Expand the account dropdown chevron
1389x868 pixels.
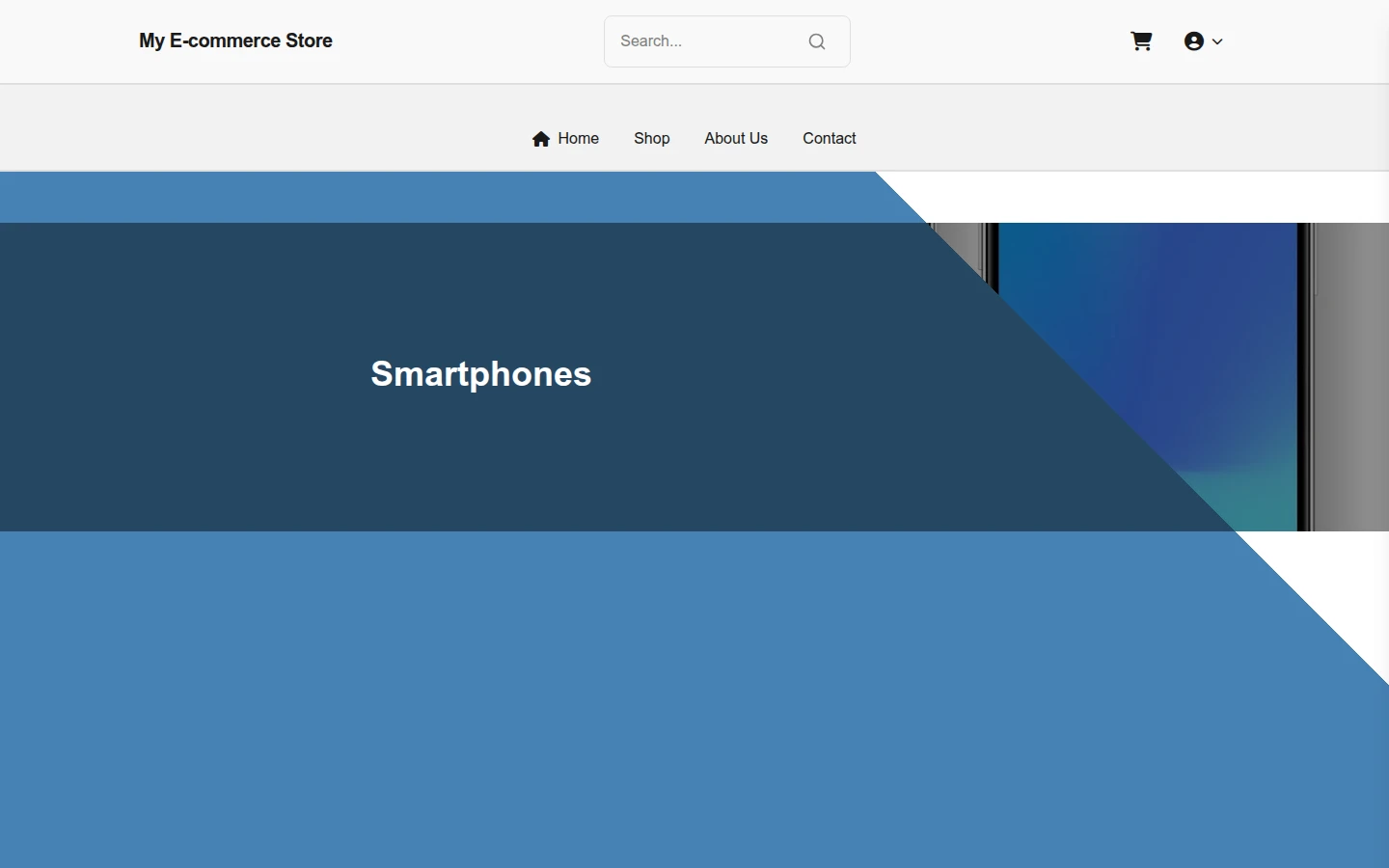pos(1217,41)
